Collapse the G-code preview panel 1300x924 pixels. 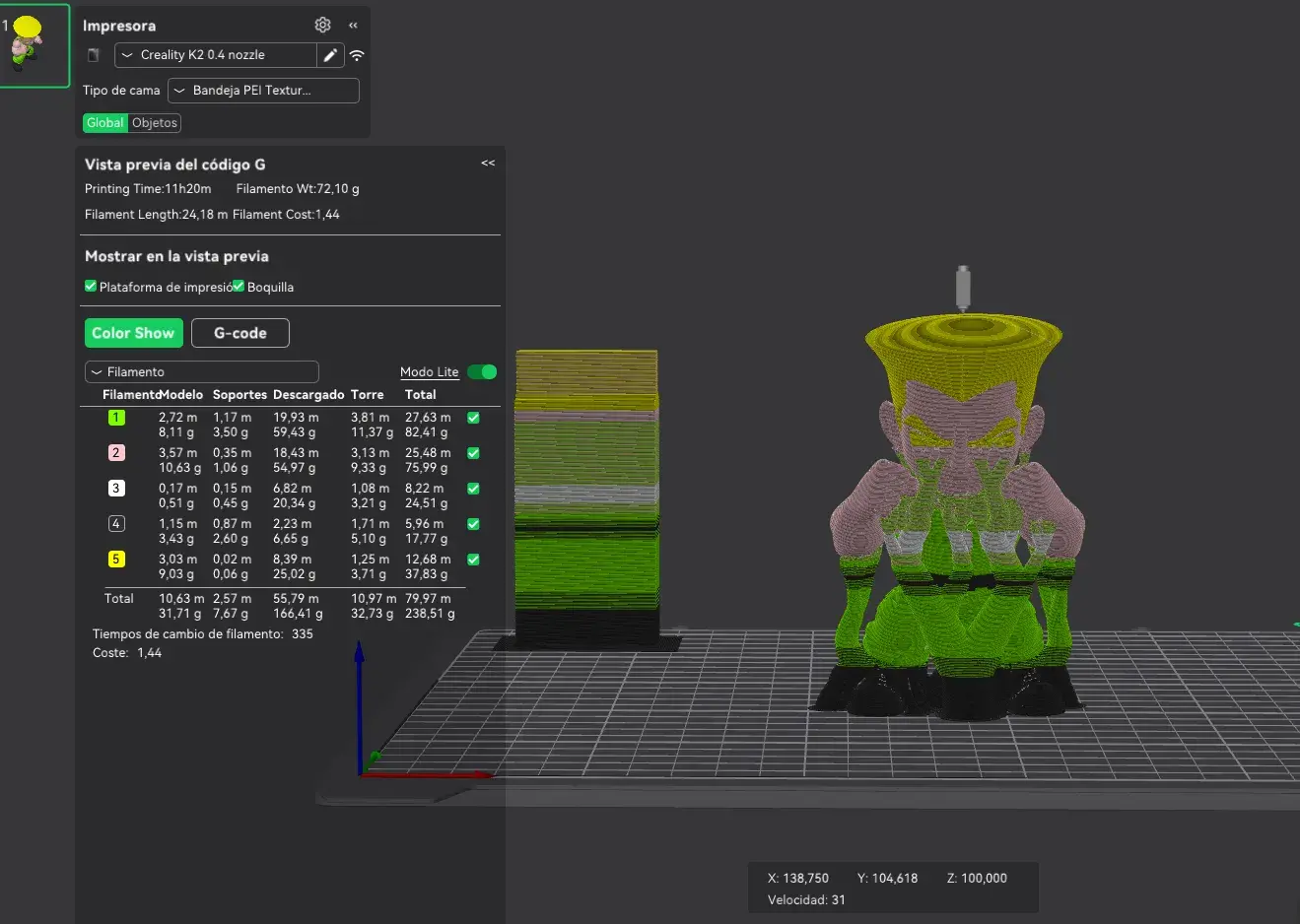[x=488, y=163]
